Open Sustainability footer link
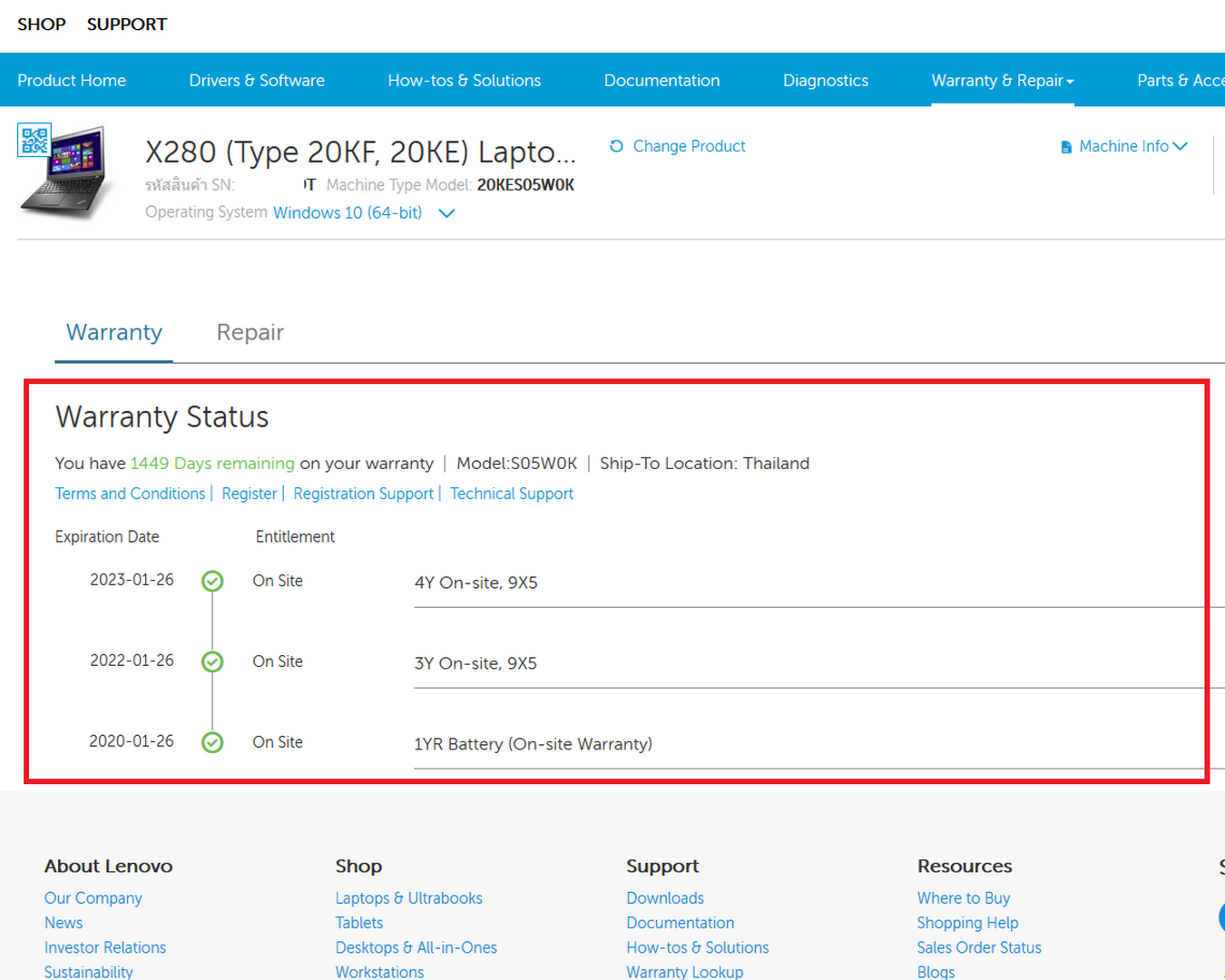1225x980 pixels. coord(89,972)
